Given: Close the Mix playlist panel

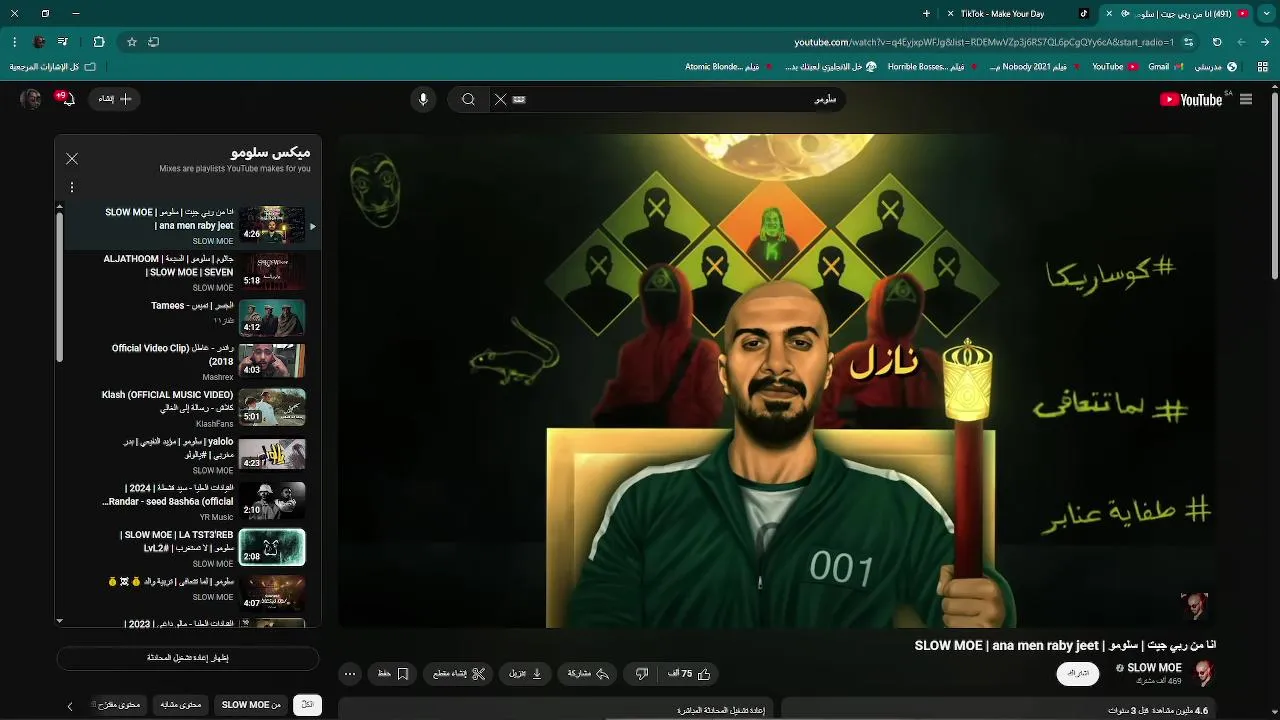Looking at the screenshot, I should point(72,158).
